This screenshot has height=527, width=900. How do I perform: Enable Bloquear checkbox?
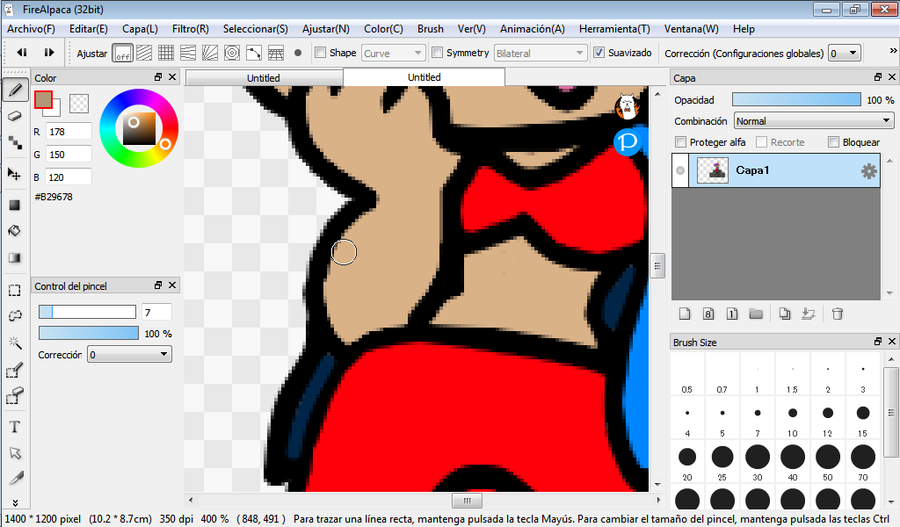tap(833, 142)
